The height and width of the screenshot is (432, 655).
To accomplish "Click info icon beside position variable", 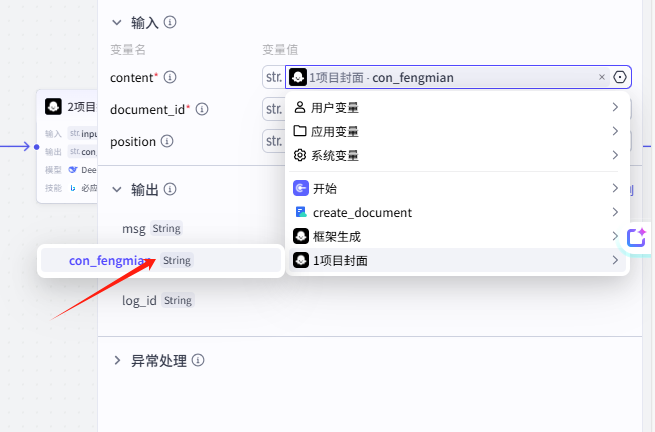I will [x=167, y=141].
